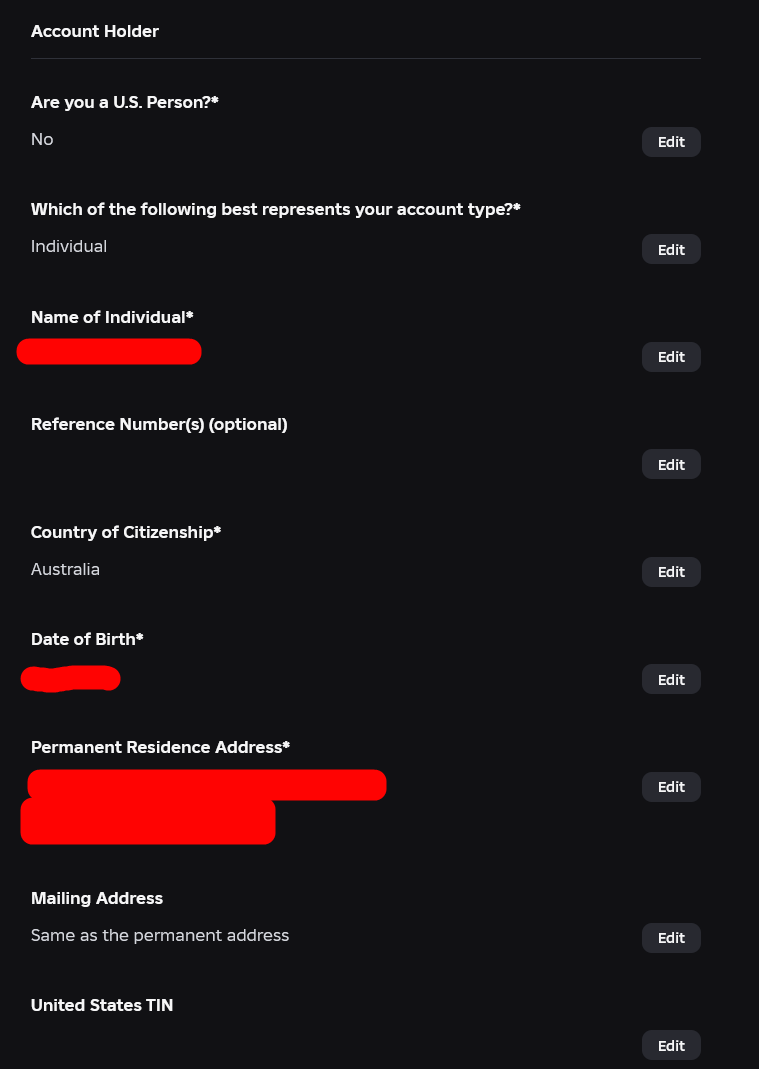Edit the Mailing Address setting
759x1069 pixels.
671,938
